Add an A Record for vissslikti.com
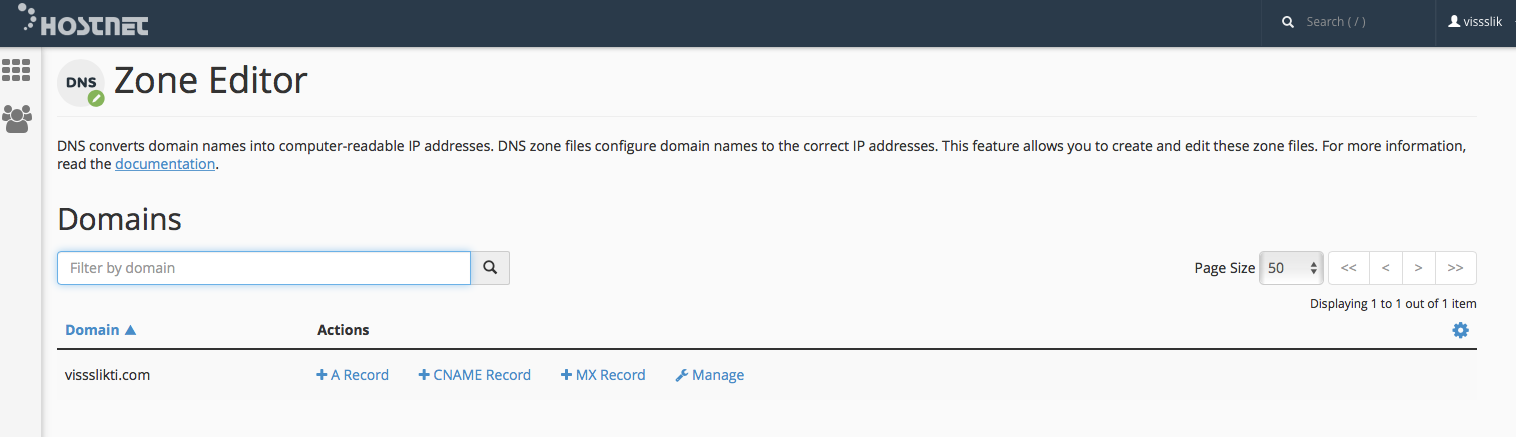 point(352,375)
